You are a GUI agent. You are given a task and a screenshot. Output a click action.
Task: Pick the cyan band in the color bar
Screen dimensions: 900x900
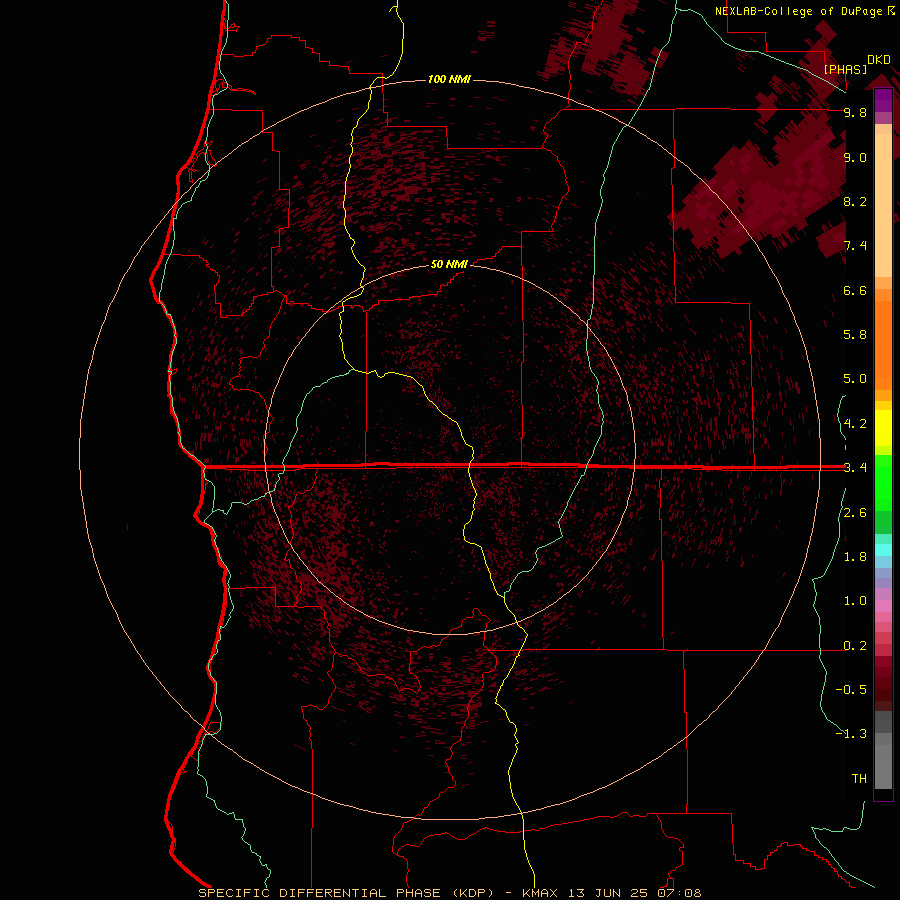(x=883, y=550)
